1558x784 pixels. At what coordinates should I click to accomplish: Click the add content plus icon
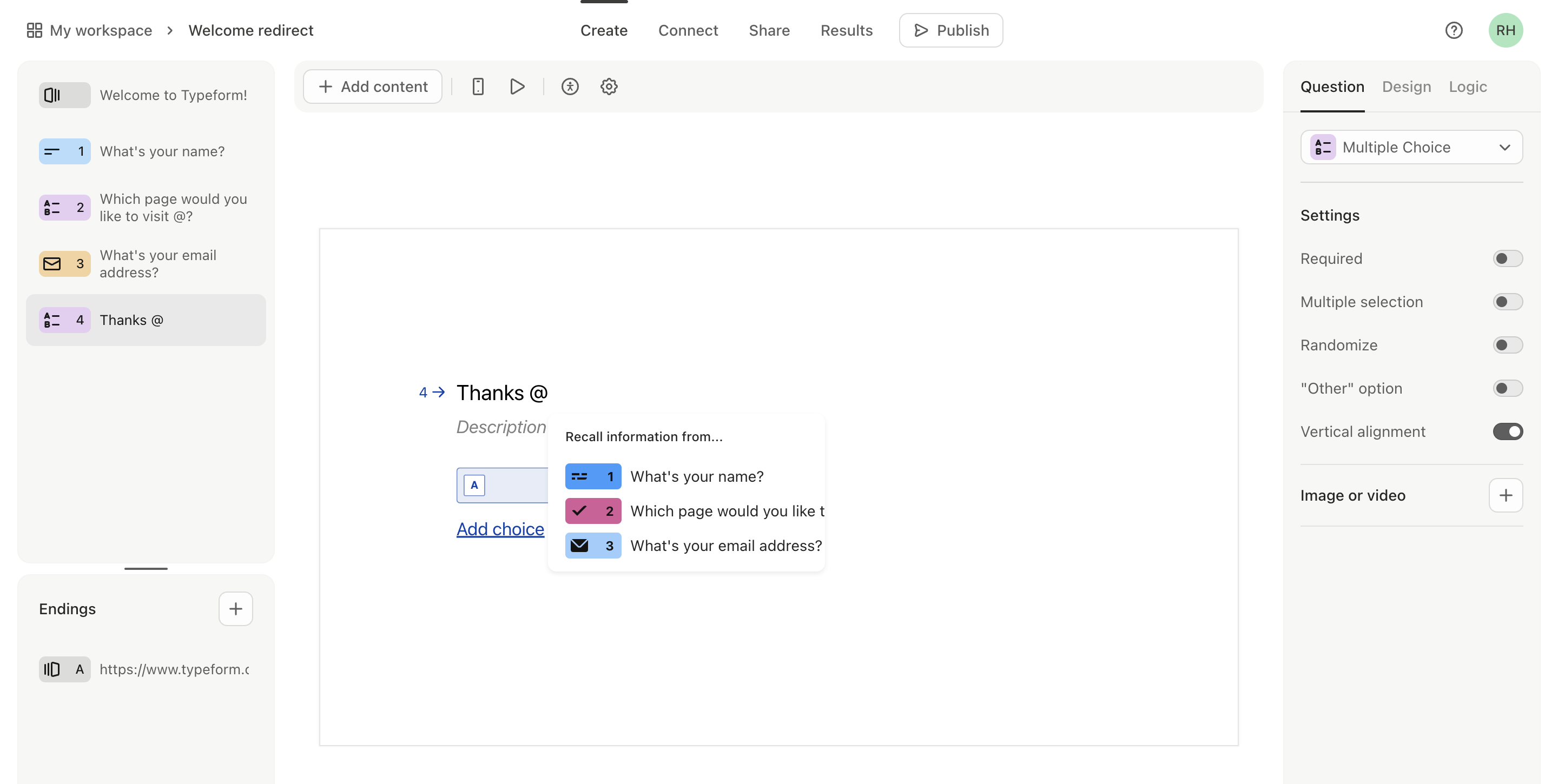(325, 86)
